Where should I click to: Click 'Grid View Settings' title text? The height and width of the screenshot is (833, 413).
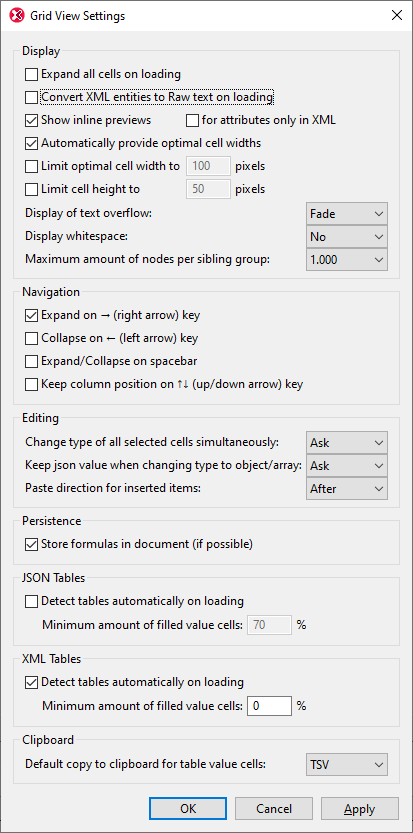pyautogui.click(x=78, y=16)
